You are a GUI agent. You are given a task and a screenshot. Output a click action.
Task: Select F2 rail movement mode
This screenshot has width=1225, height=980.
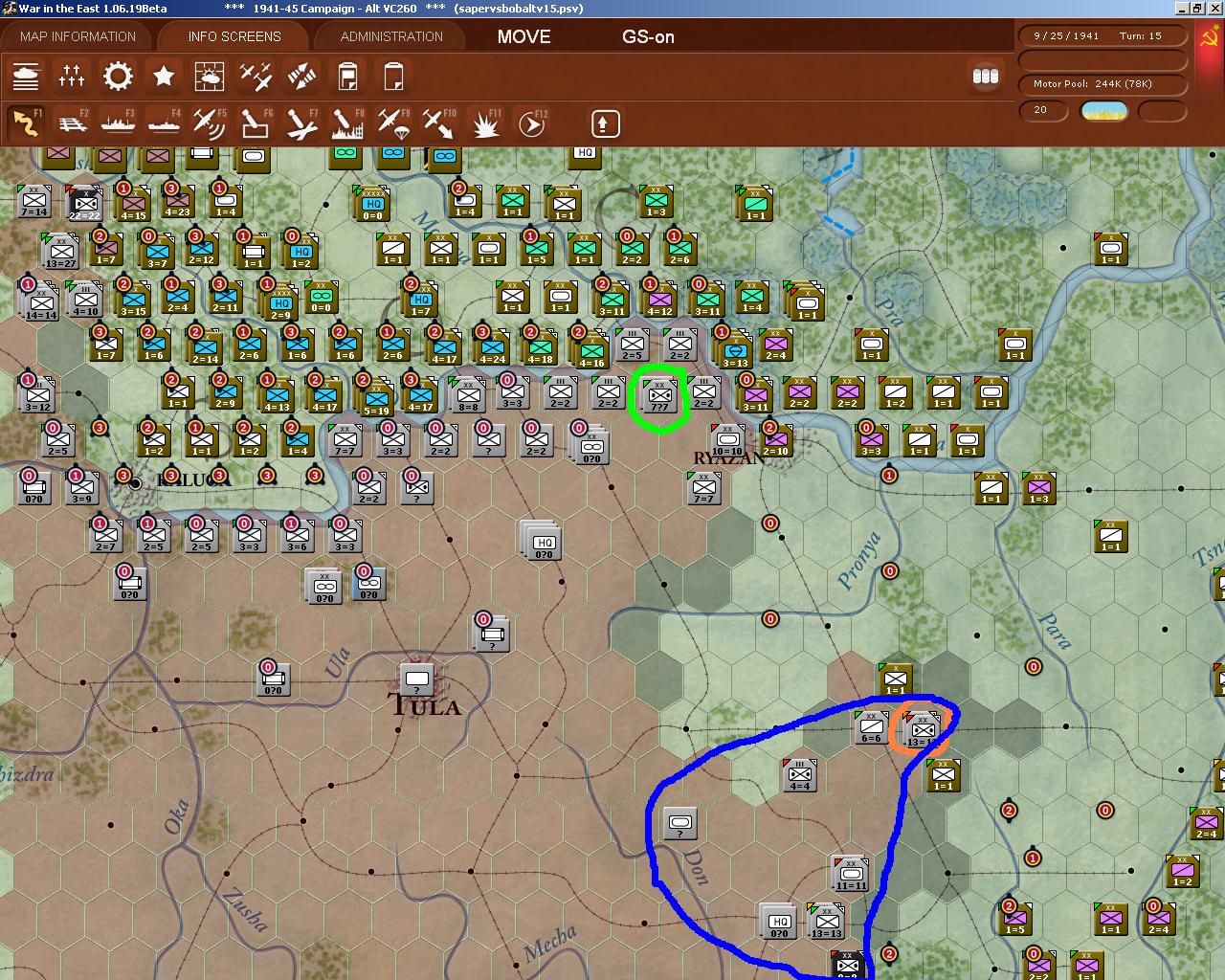click(x=72, y=123)
